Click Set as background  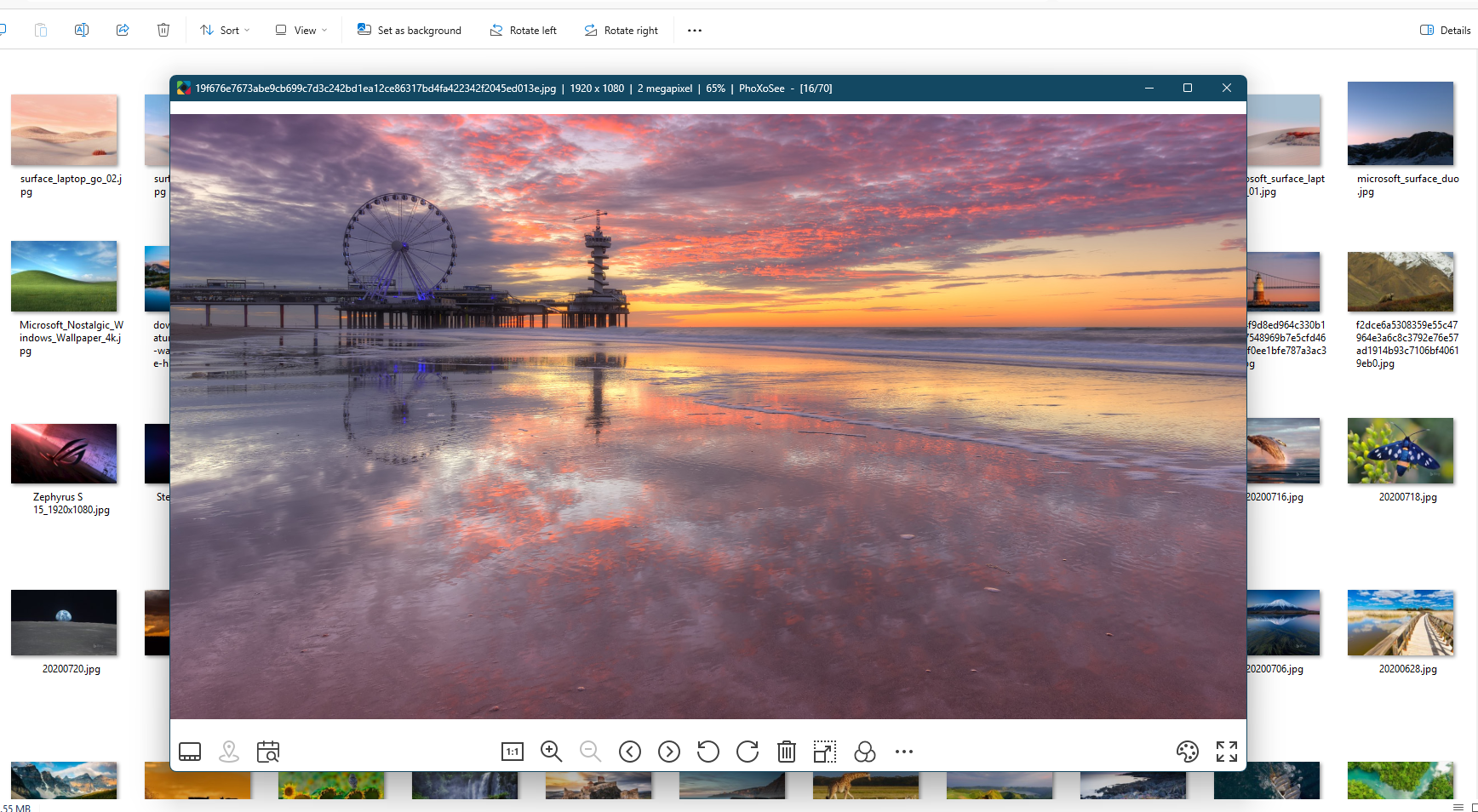410,31
